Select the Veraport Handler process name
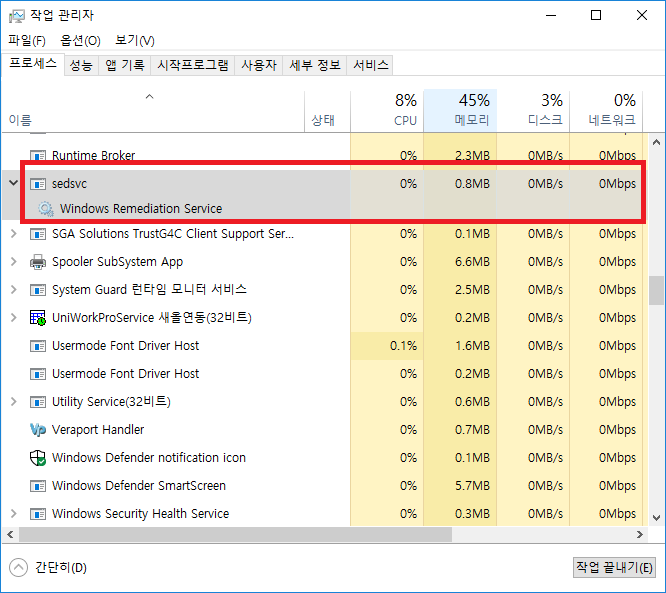 (98, 430)
